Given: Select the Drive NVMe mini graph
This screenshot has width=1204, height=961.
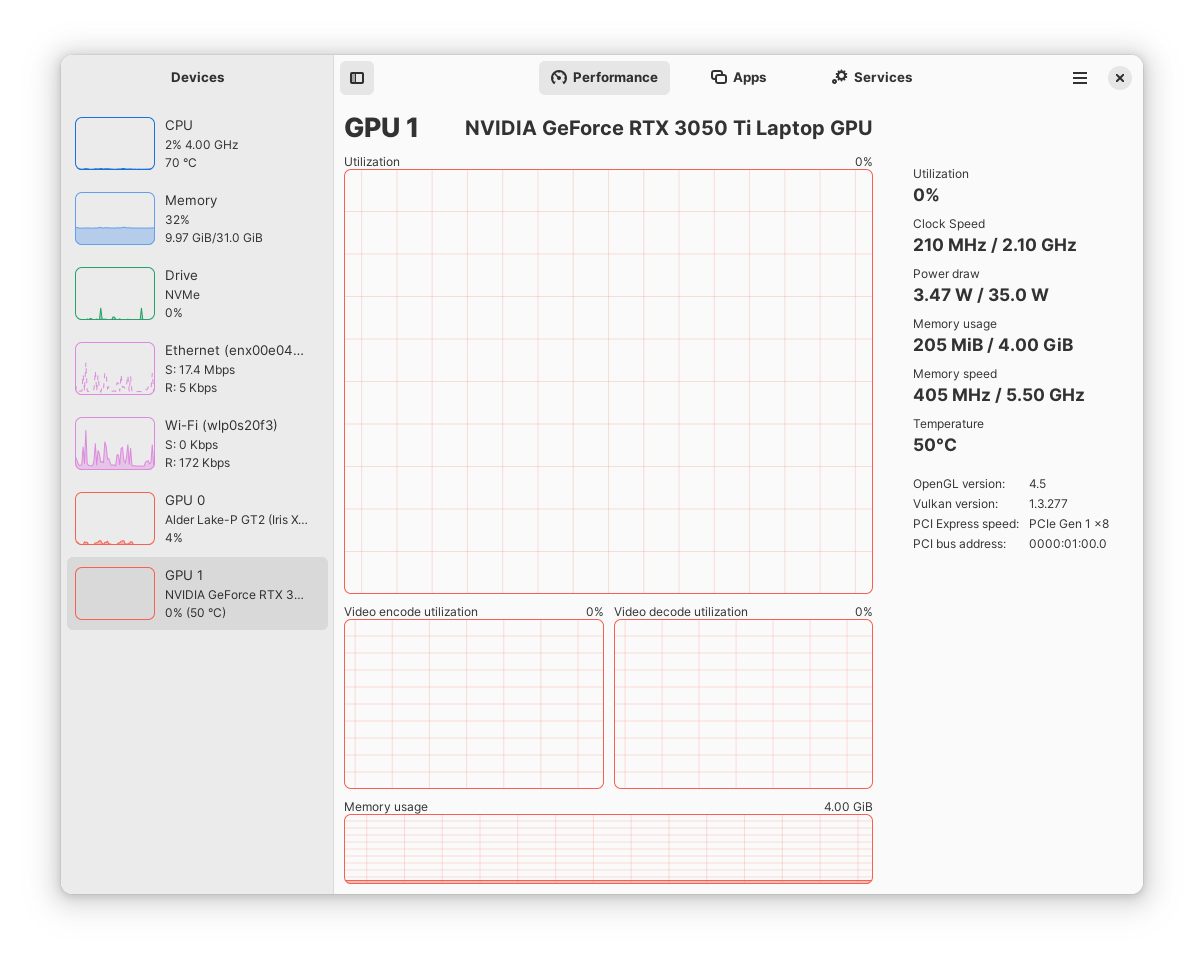Looking at the screenshot, I should click(115, 294).
